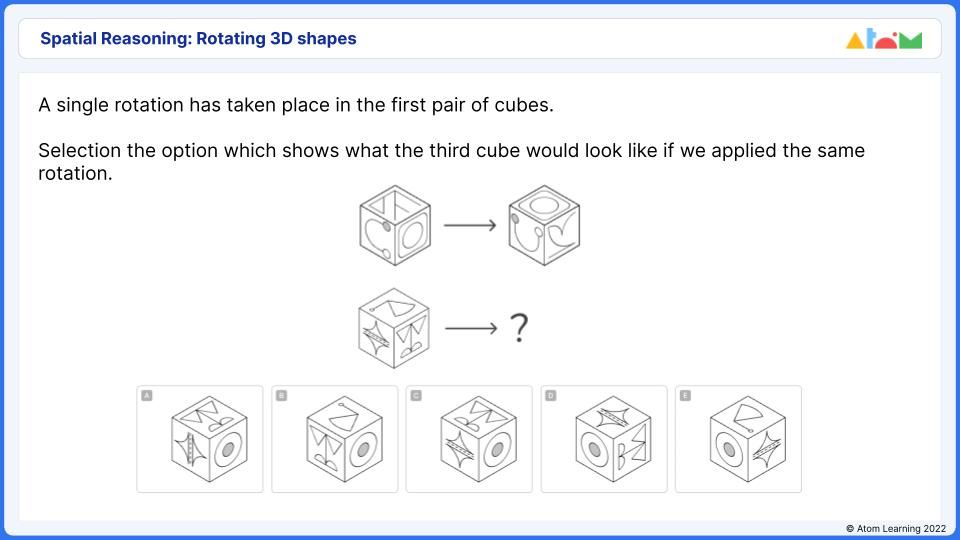960x540 pixels.
Task: Click the small D label badge
Action: 550,396
